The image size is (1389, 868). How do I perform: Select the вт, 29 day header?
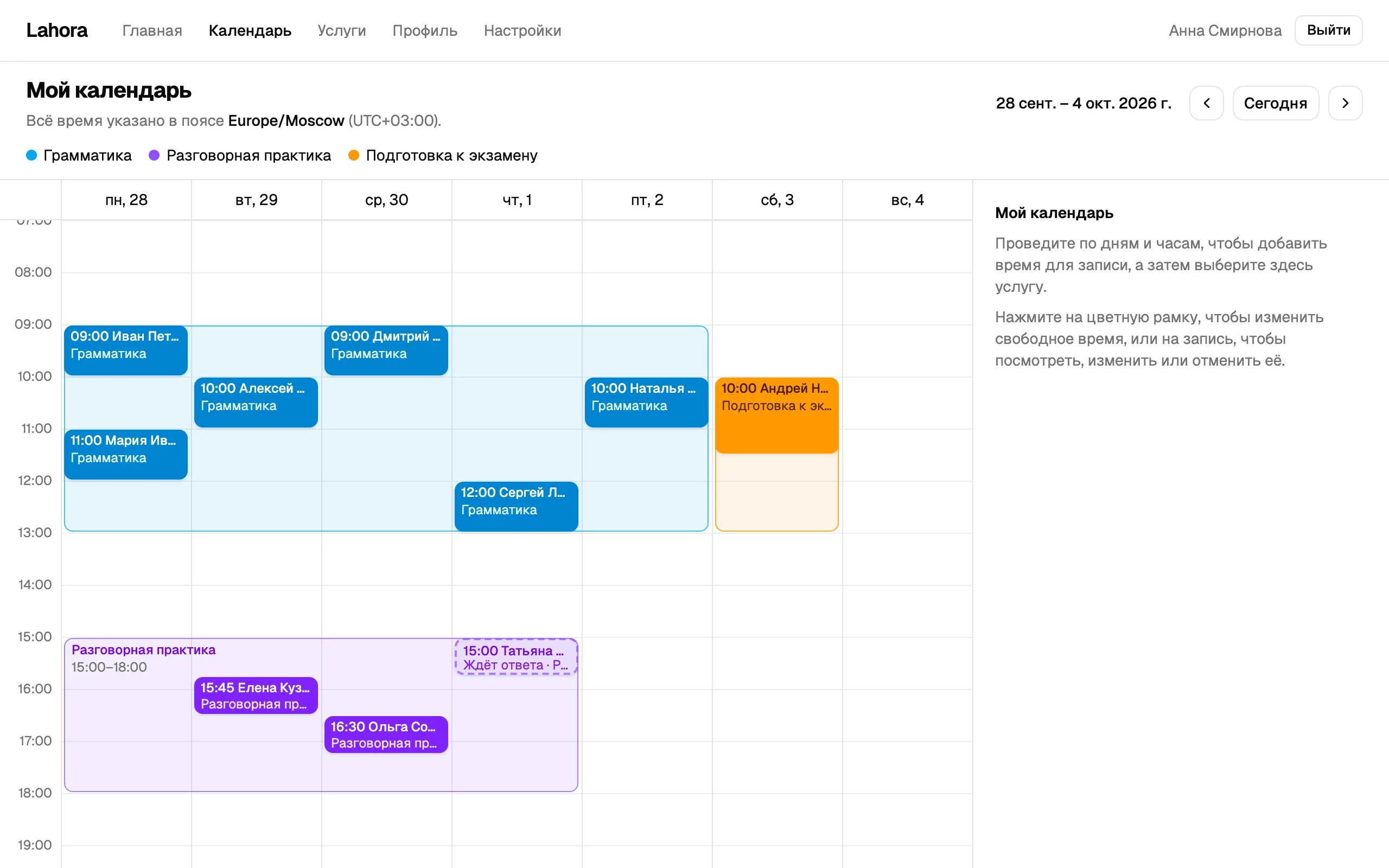click(x=257, y=200)
